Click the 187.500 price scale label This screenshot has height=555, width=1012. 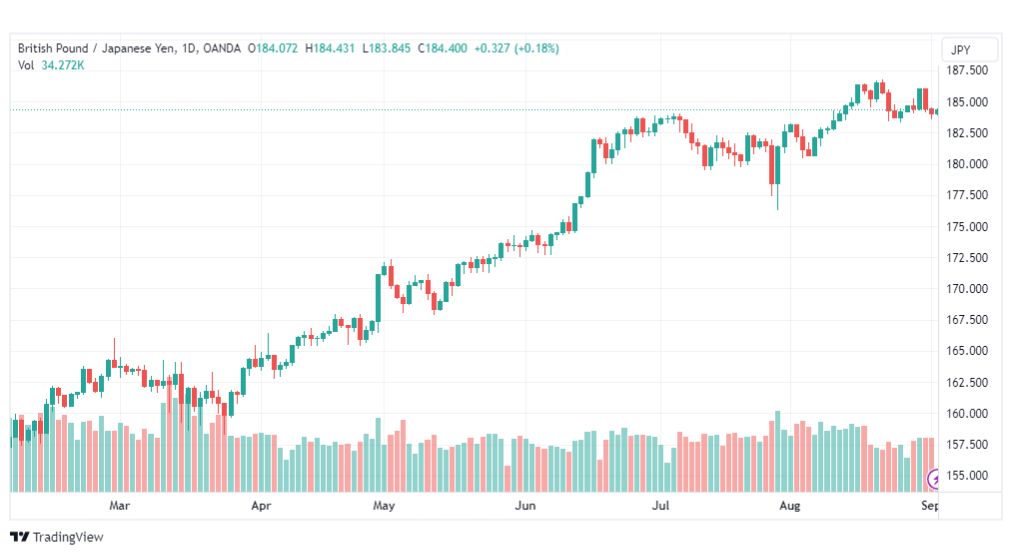point(967,70)
